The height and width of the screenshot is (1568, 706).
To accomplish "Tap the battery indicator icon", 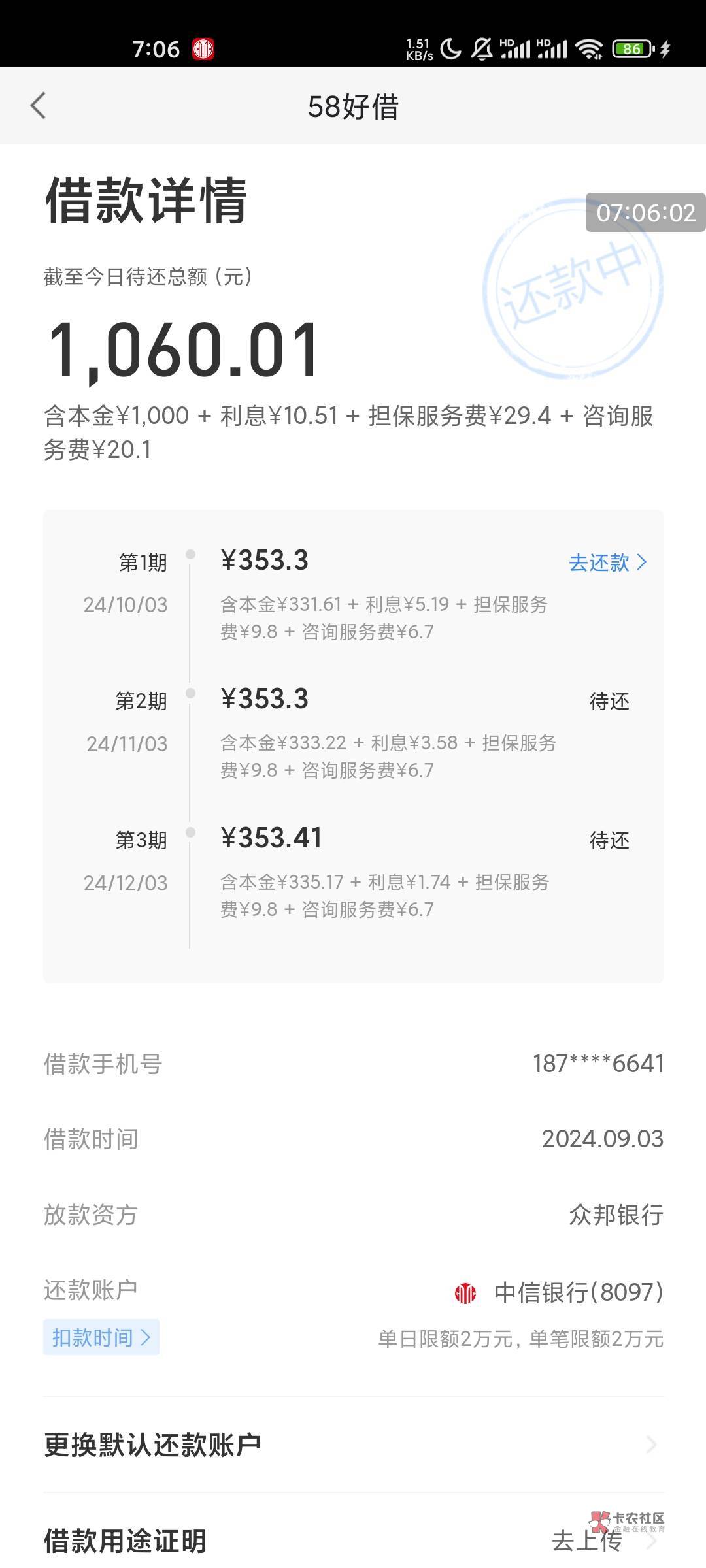I will (632, 49).
